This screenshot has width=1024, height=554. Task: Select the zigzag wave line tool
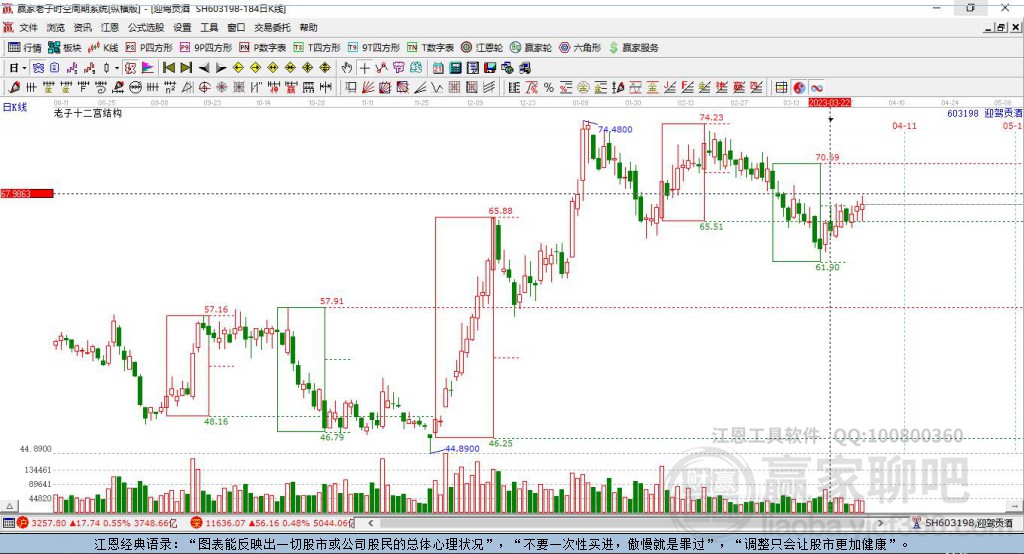[x=436, y=87]
